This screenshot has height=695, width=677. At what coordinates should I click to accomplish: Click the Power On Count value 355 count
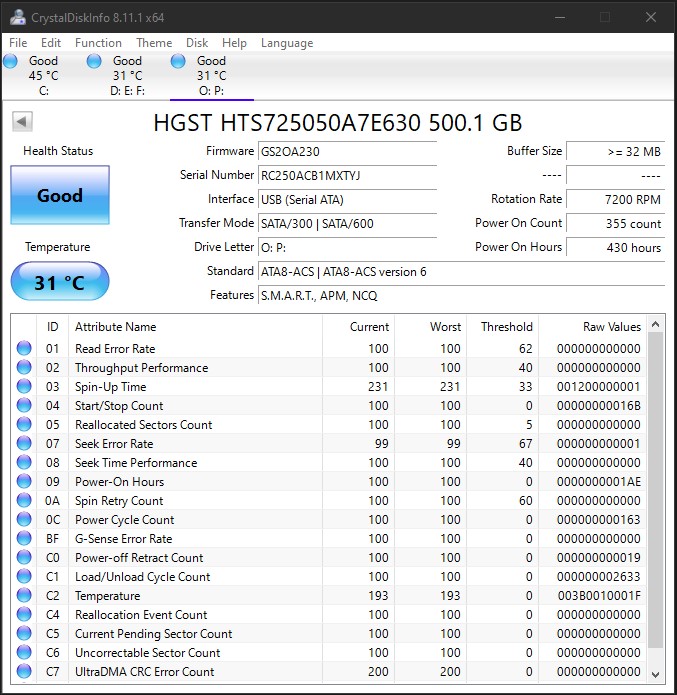(x=616, y=223)
